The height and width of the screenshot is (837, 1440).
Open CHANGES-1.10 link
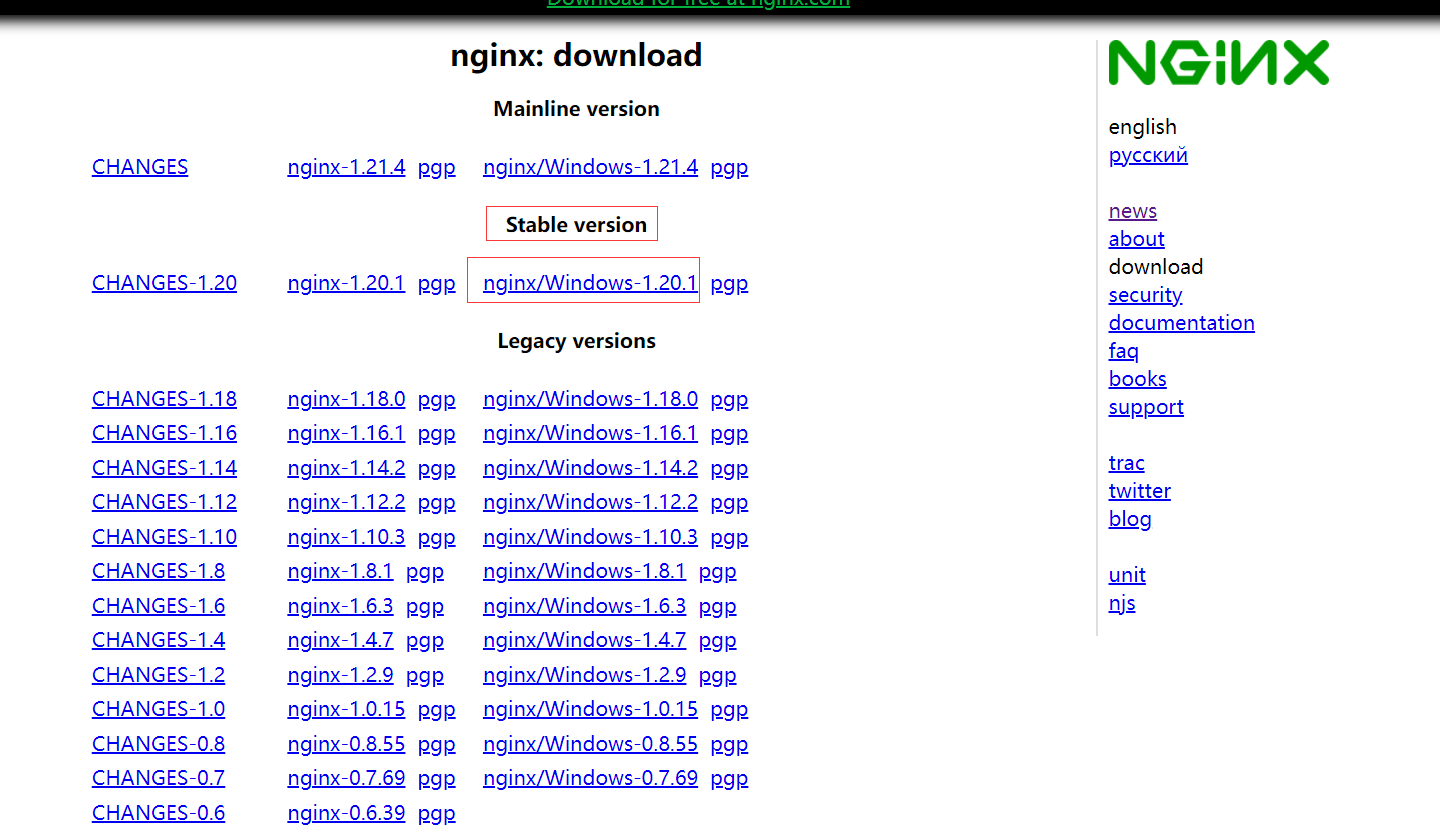coord(164,537)
